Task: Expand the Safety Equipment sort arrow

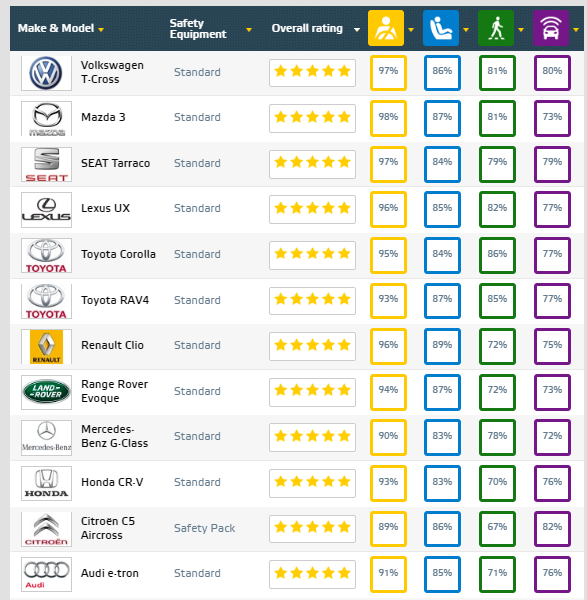Action: 249,29
